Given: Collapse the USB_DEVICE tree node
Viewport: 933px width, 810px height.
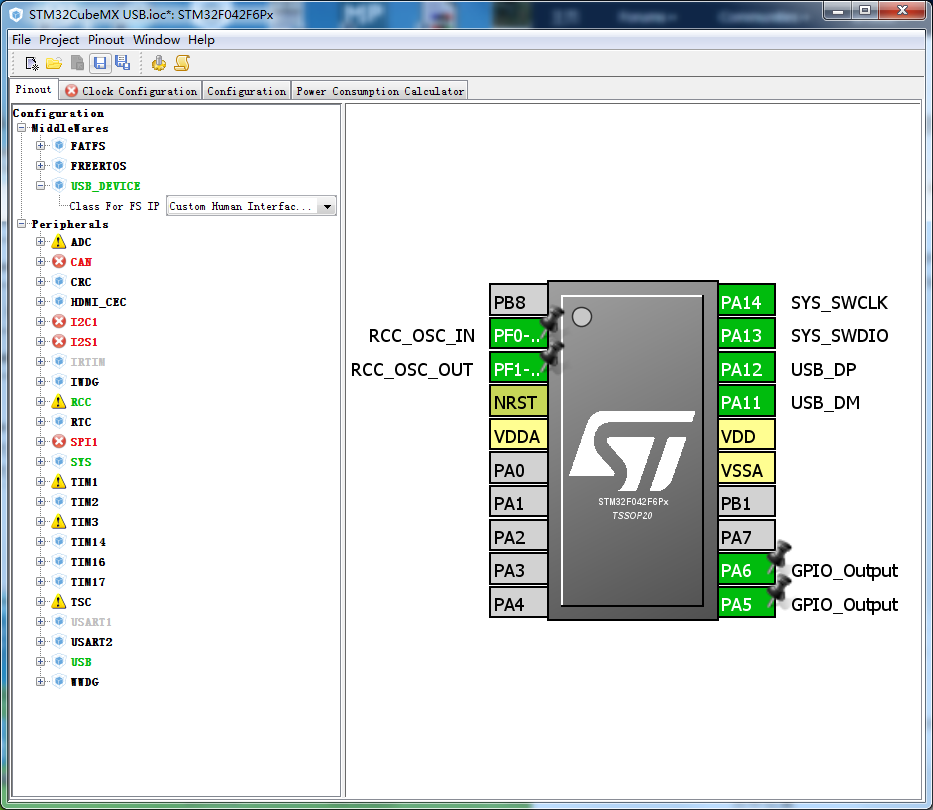Looking at the screenshot, I should tap(40, 186).
